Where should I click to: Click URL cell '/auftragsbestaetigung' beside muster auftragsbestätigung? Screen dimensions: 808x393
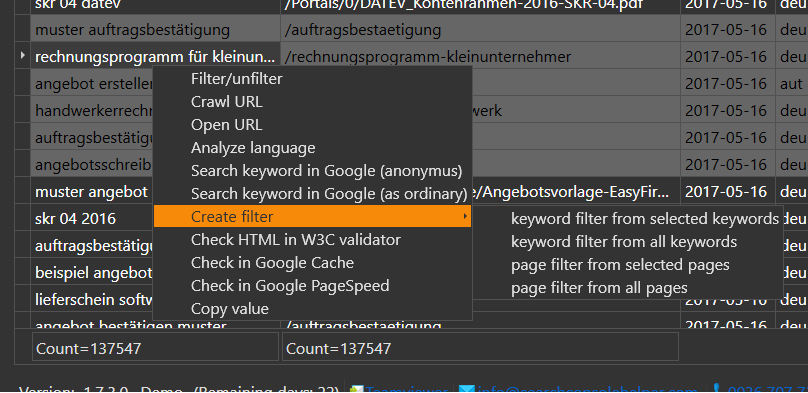point(481,30)
